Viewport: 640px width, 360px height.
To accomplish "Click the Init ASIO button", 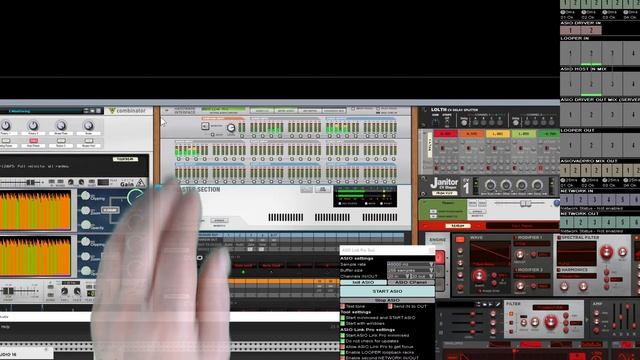I will [x=363, y=282].
